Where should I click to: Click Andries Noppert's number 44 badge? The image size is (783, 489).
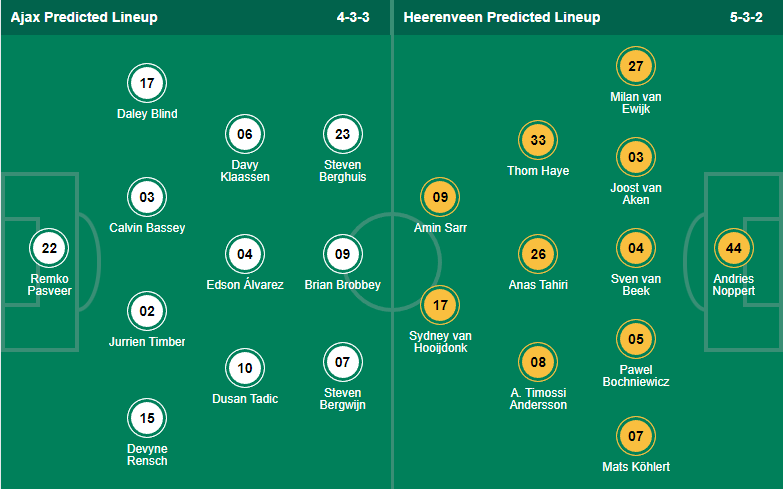(x=734, y=247)
